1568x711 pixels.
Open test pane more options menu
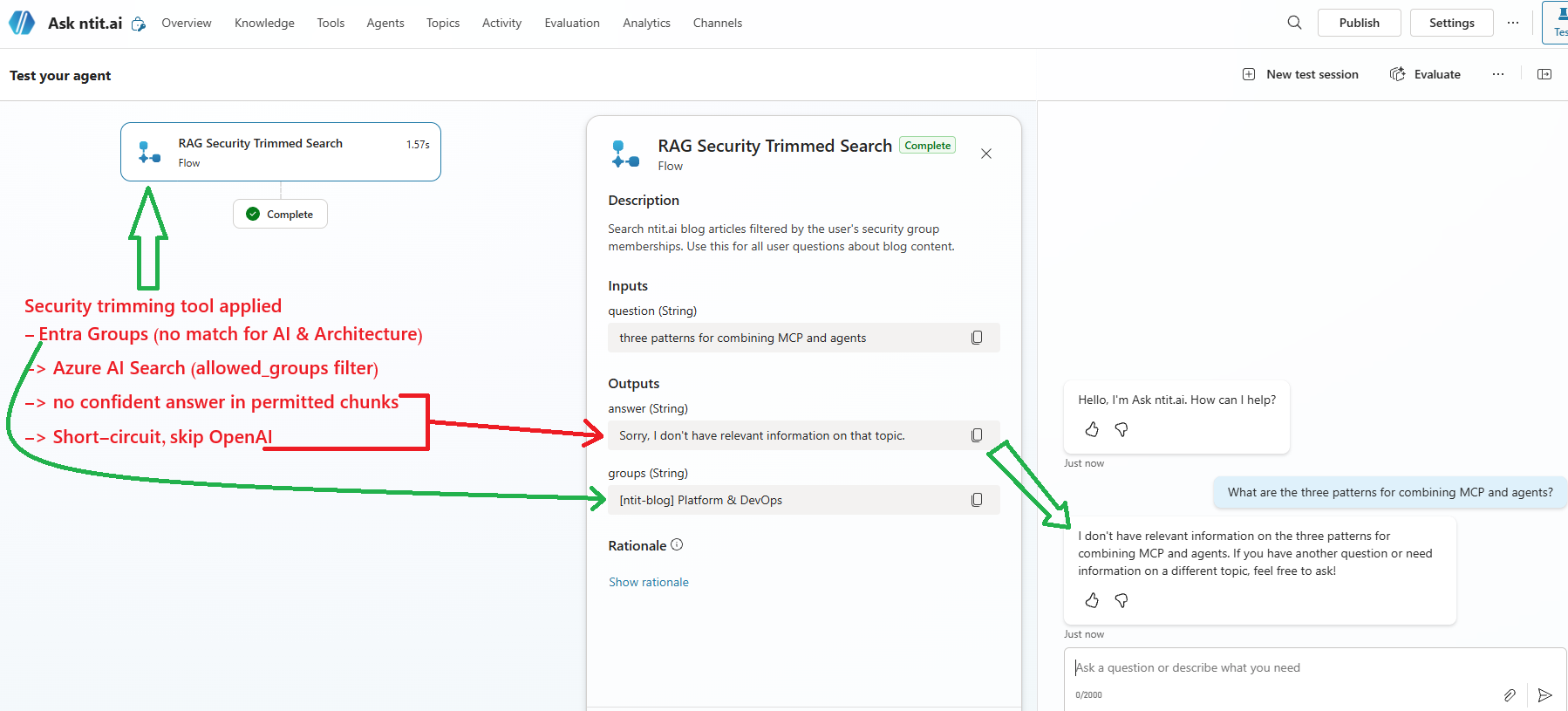(1498, 74)
